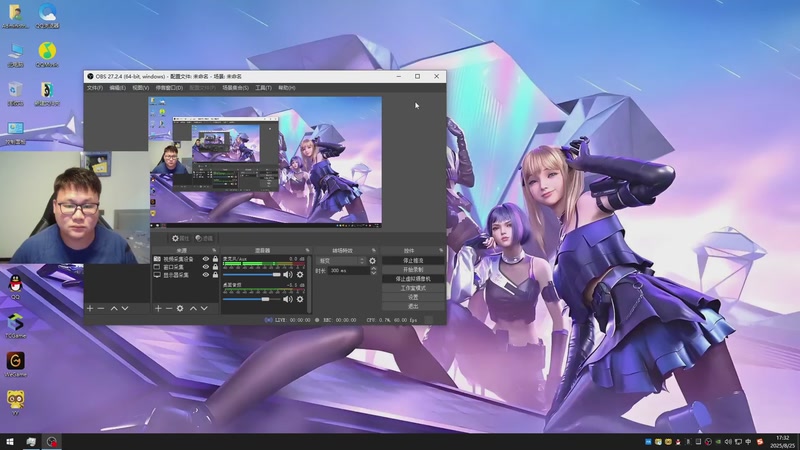Image resolution: width=800 pixels, height=450 pixels.
Task: Pop out the Sources dock panel
Action: [214, 251]
